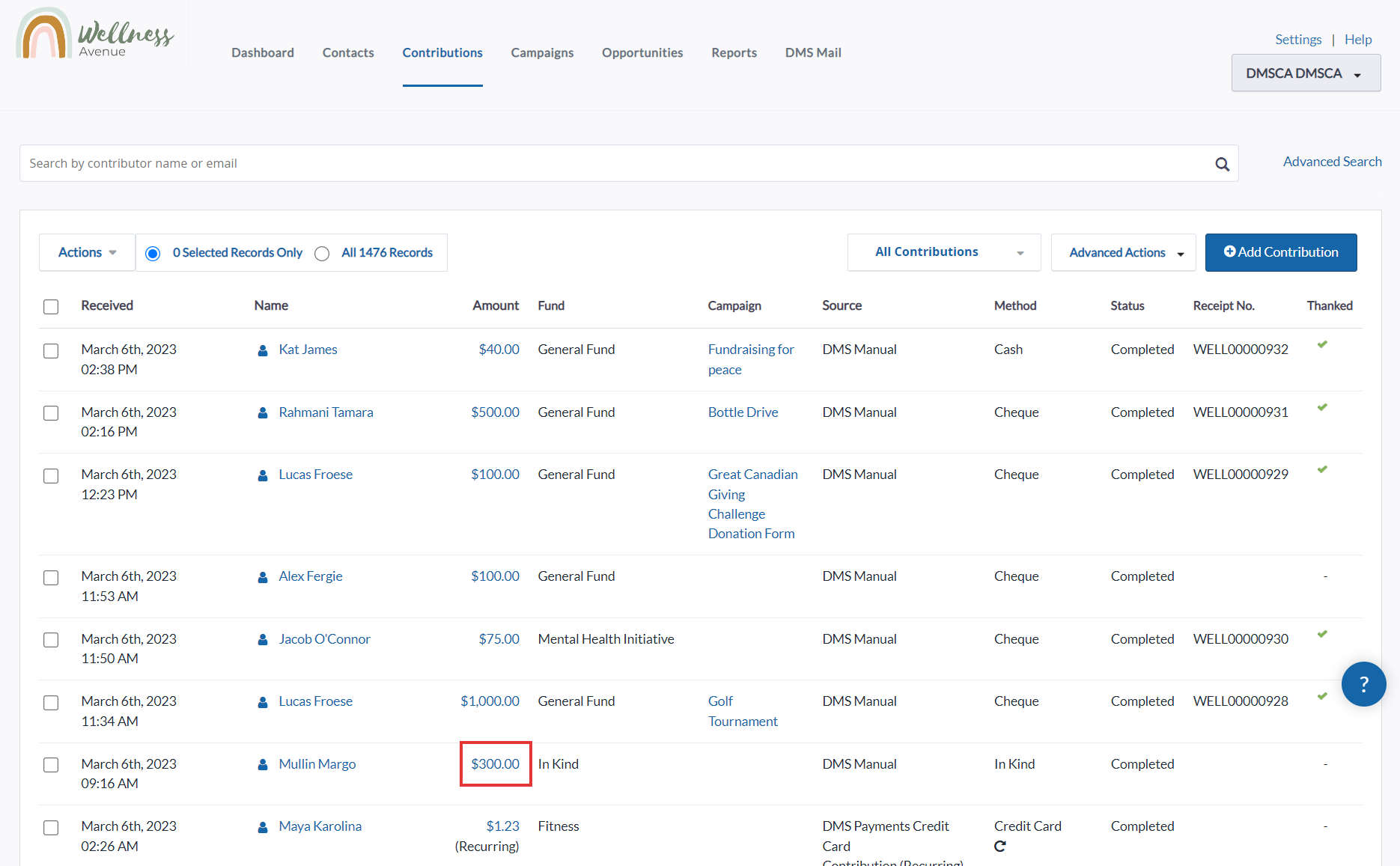Expand the DMSCA DMSCA account menu
The image size is (1400, 866).
(1306, 73)
